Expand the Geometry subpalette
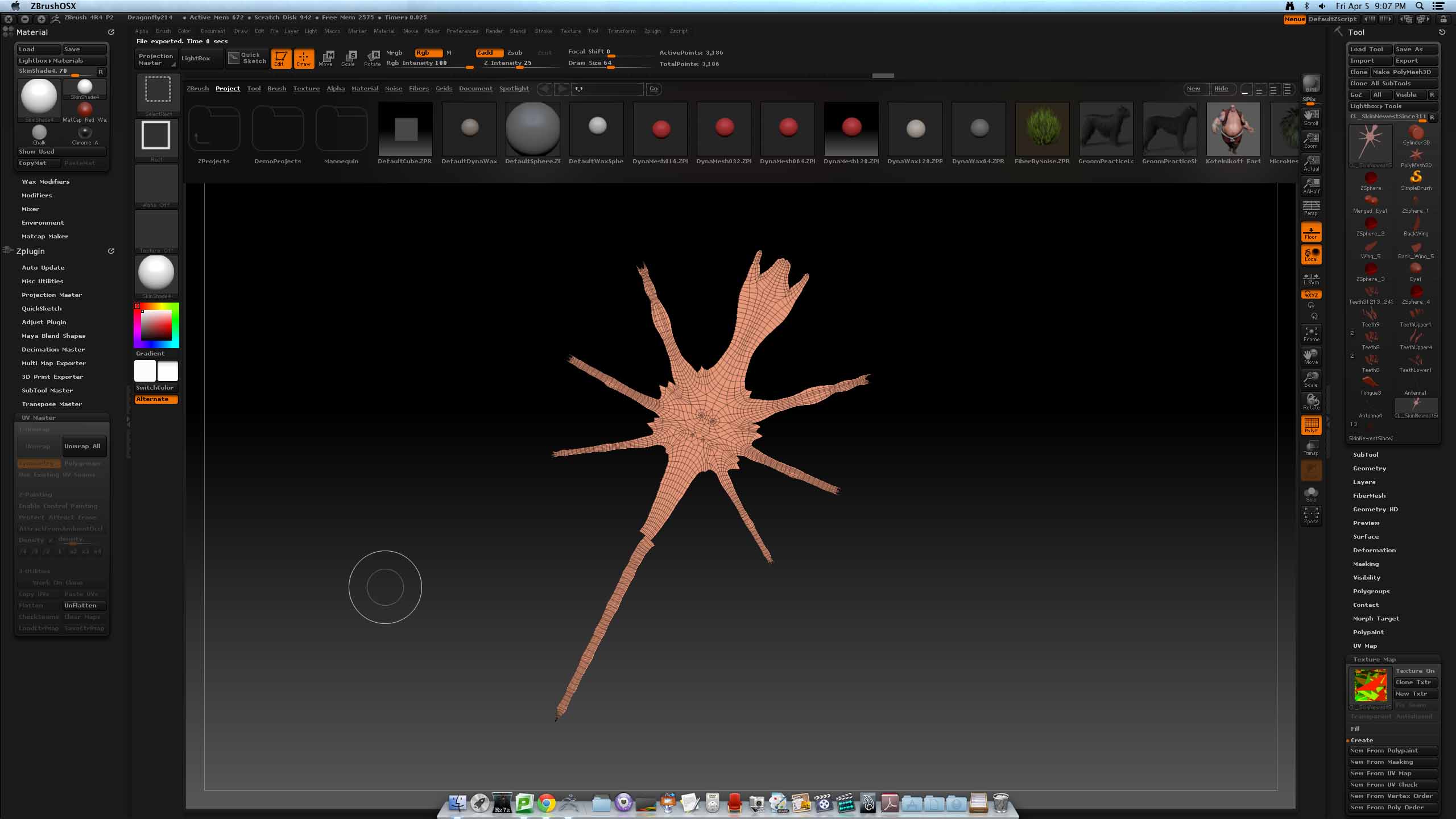The image size is (1456, 819). pyautogui.click(x=1369, y=469)
